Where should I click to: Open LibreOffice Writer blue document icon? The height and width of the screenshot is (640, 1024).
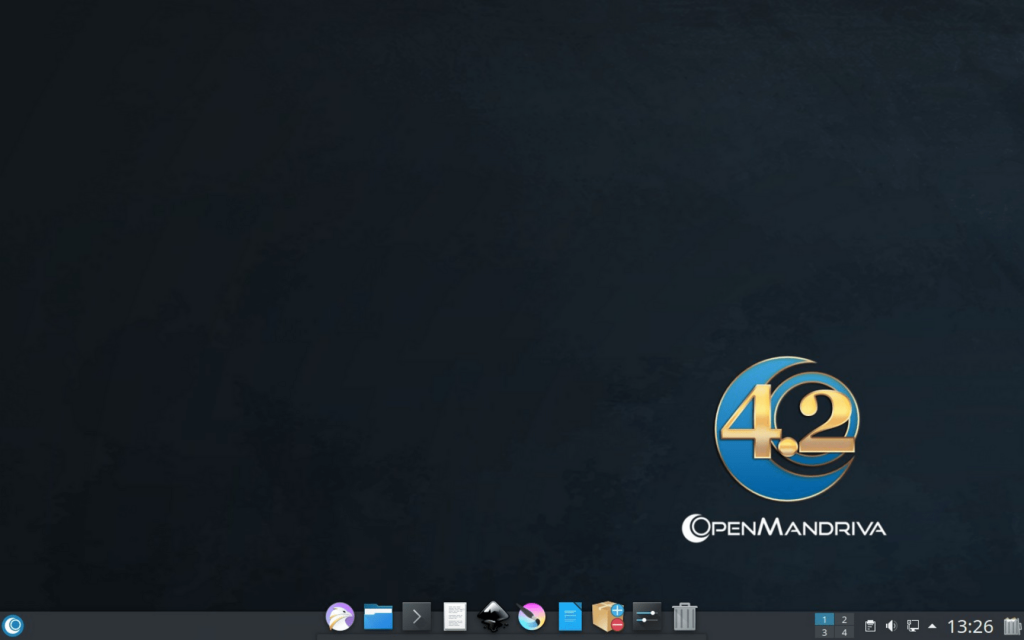[x=570, y=616]
